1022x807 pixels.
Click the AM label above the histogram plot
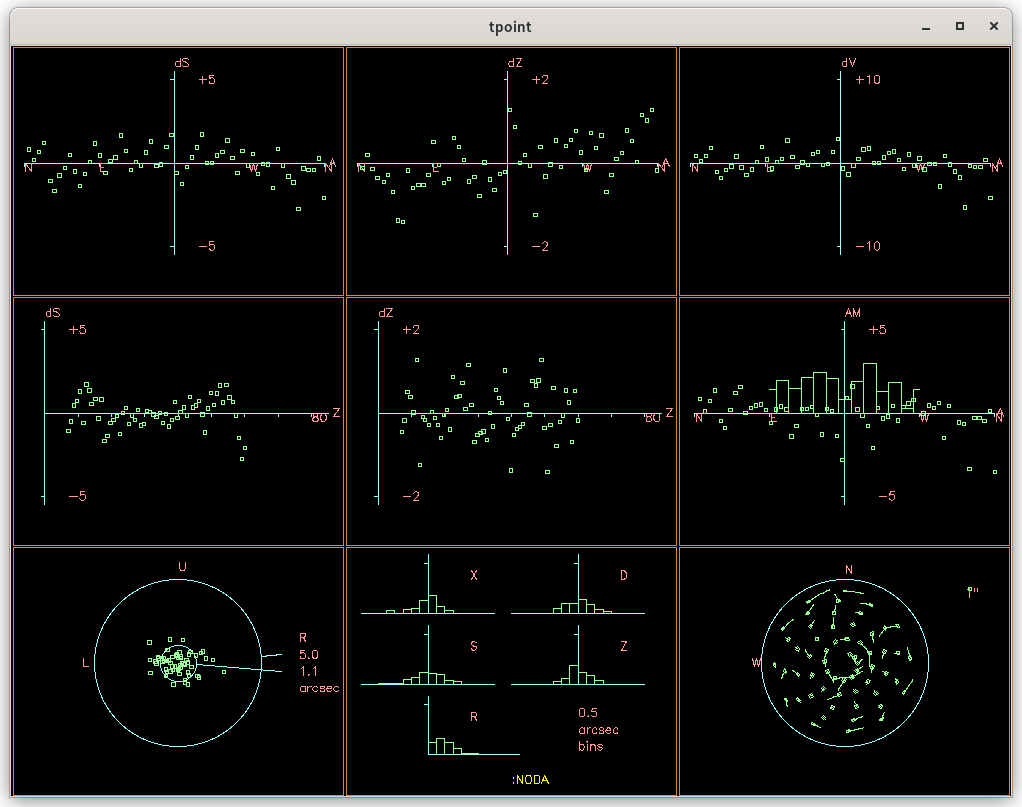tap(852, 313)
